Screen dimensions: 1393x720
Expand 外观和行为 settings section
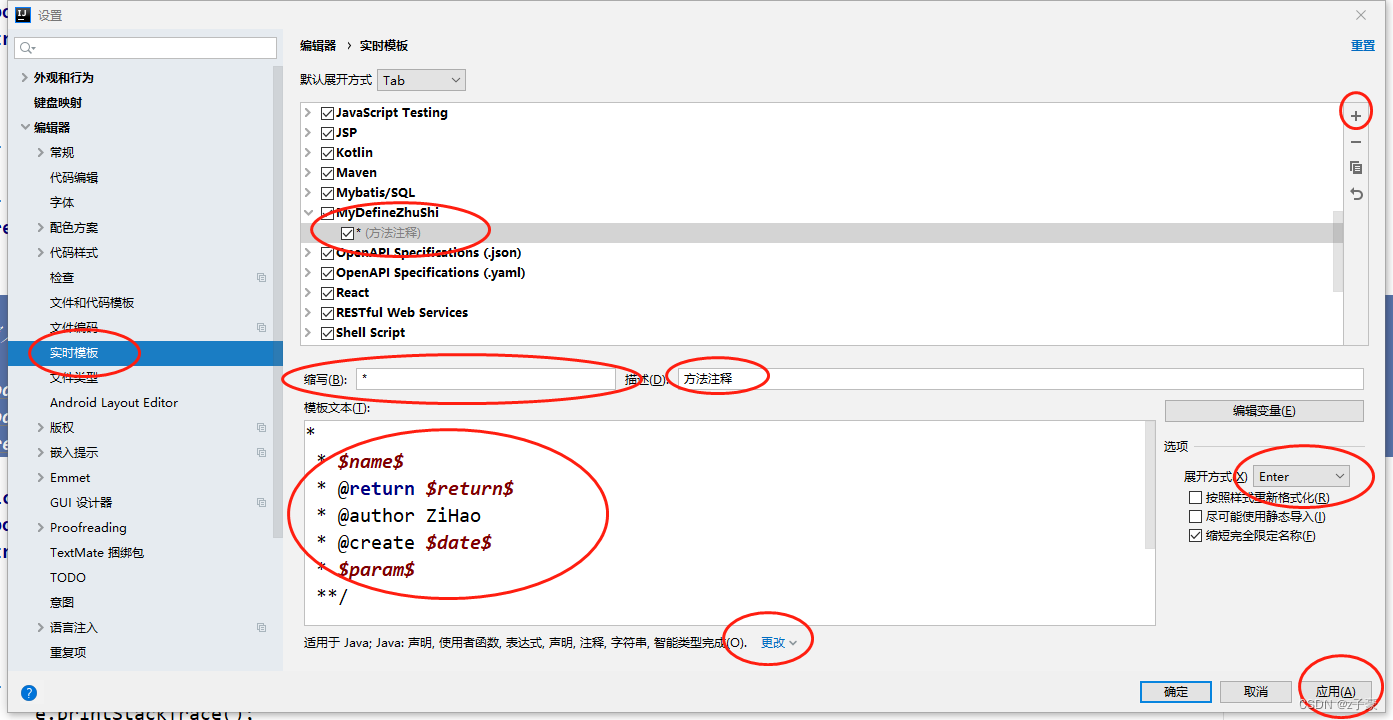pos(24,78)
